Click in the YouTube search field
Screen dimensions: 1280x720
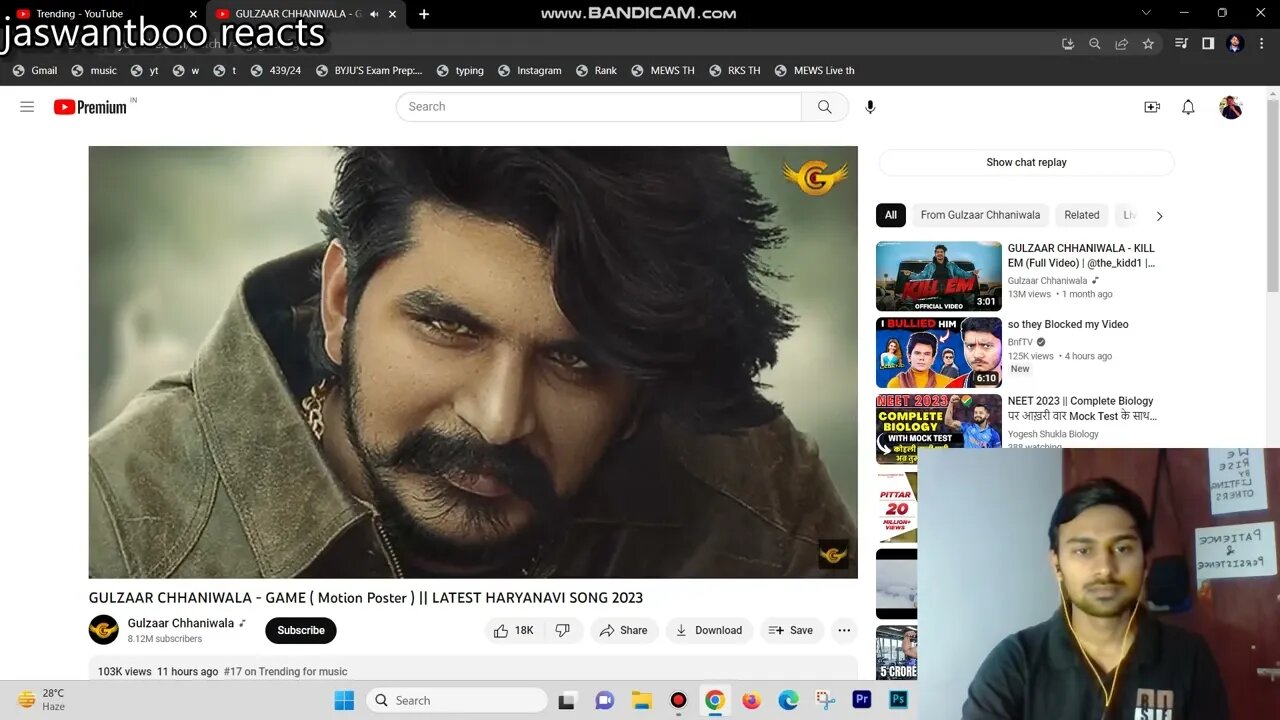[599, 107]
